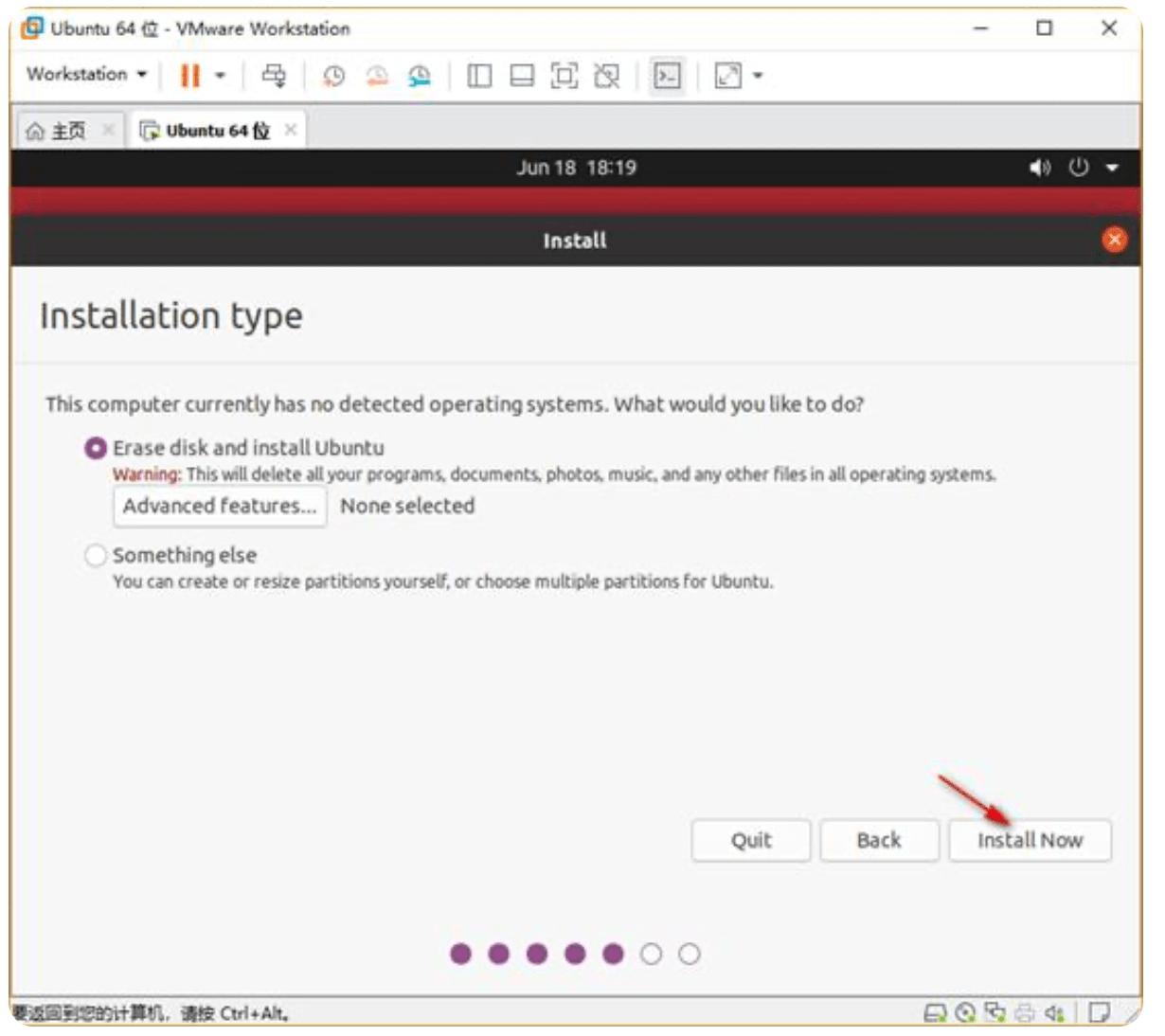The width and height of the screenshot is (1165, 1036).
Task: Open the Ubuntu volume indicator
Action: [1040, 168]
